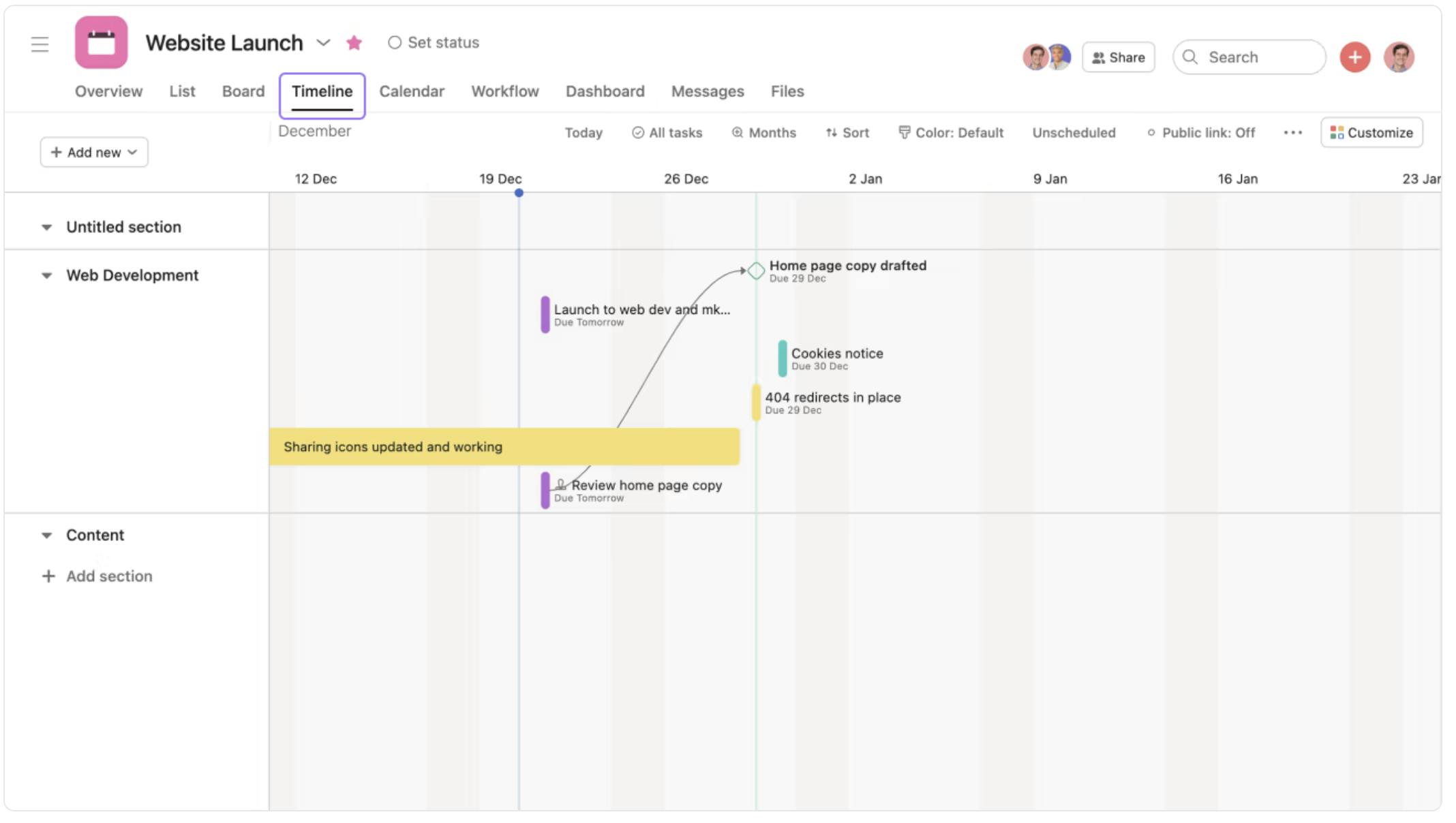Collapse the Content section

46,535
